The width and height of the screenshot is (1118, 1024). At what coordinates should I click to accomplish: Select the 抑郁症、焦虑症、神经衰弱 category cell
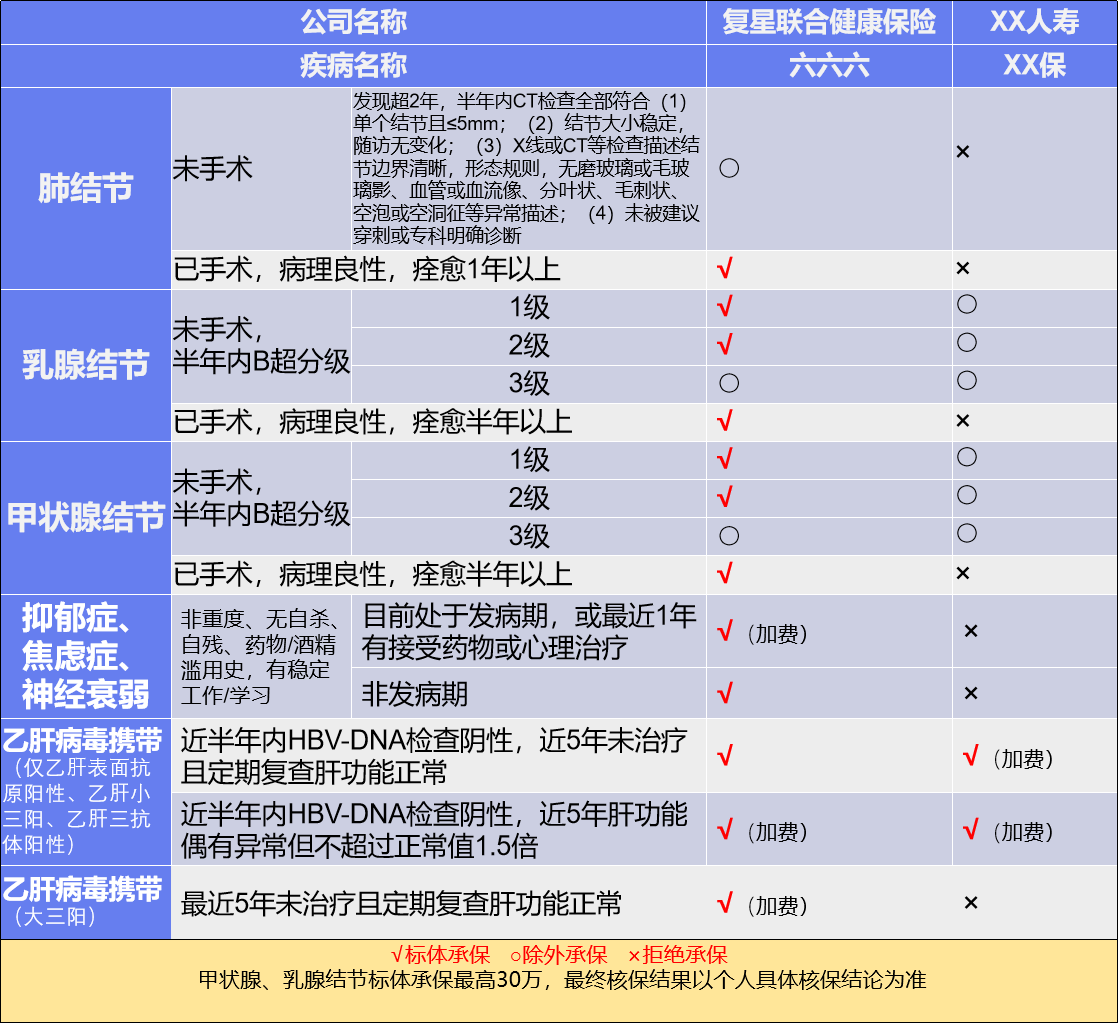pyautogui.click(x=86, y=655)
